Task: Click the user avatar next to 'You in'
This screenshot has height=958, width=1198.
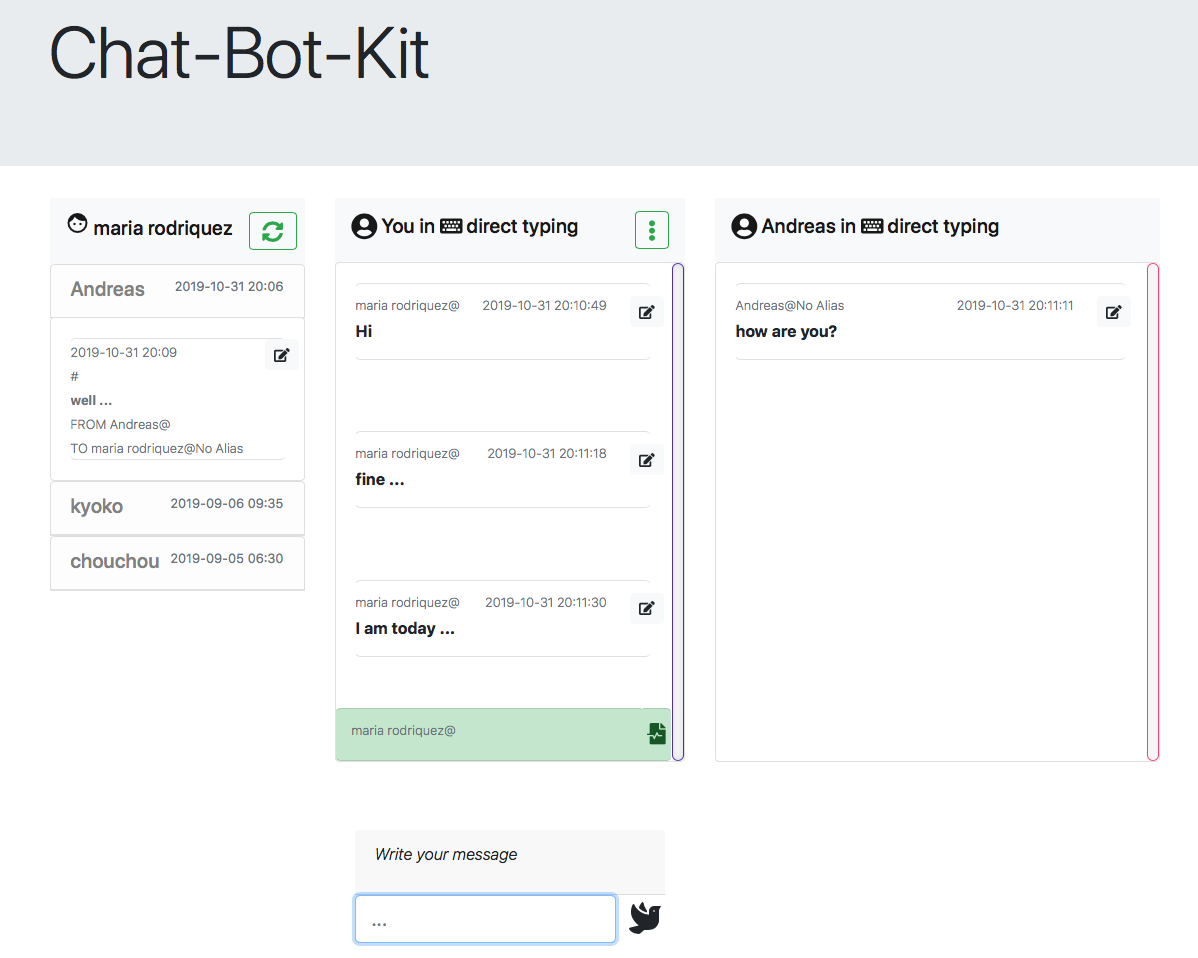Action: tap(364, 226)
